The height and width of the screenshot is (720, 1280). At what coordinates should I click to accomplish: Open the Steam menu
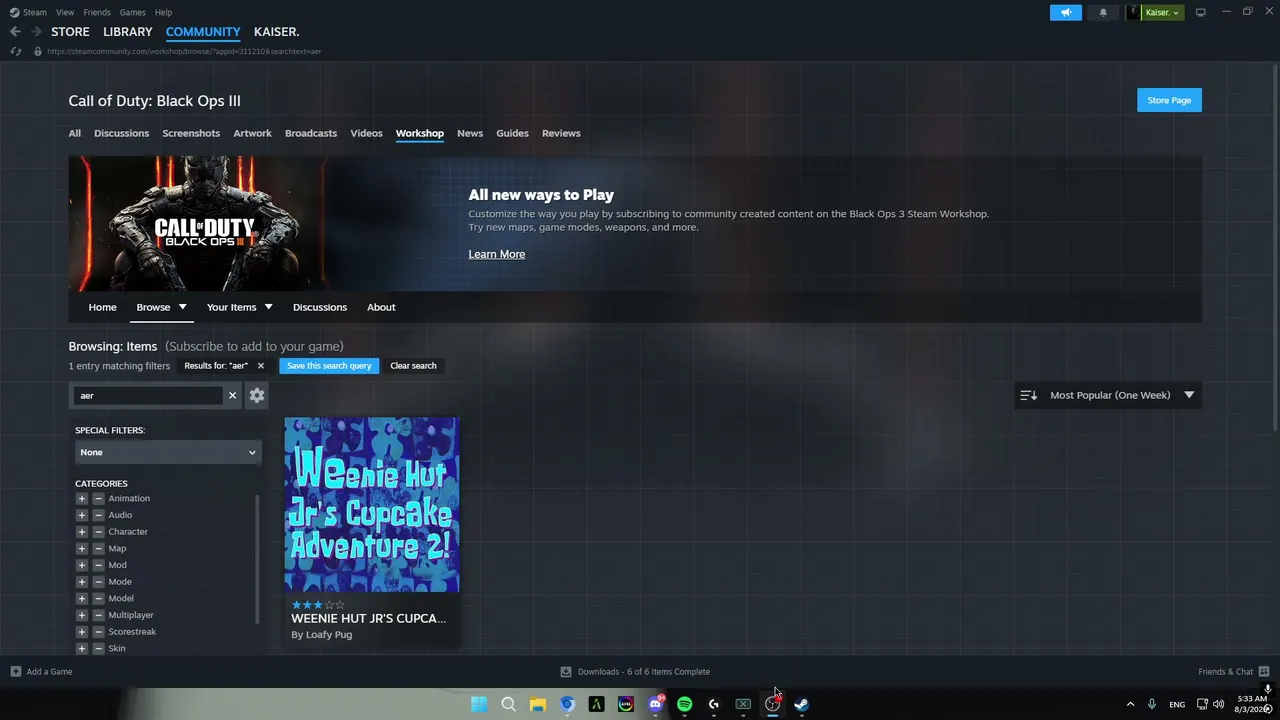pyautogui.click(x=35, y=12)
